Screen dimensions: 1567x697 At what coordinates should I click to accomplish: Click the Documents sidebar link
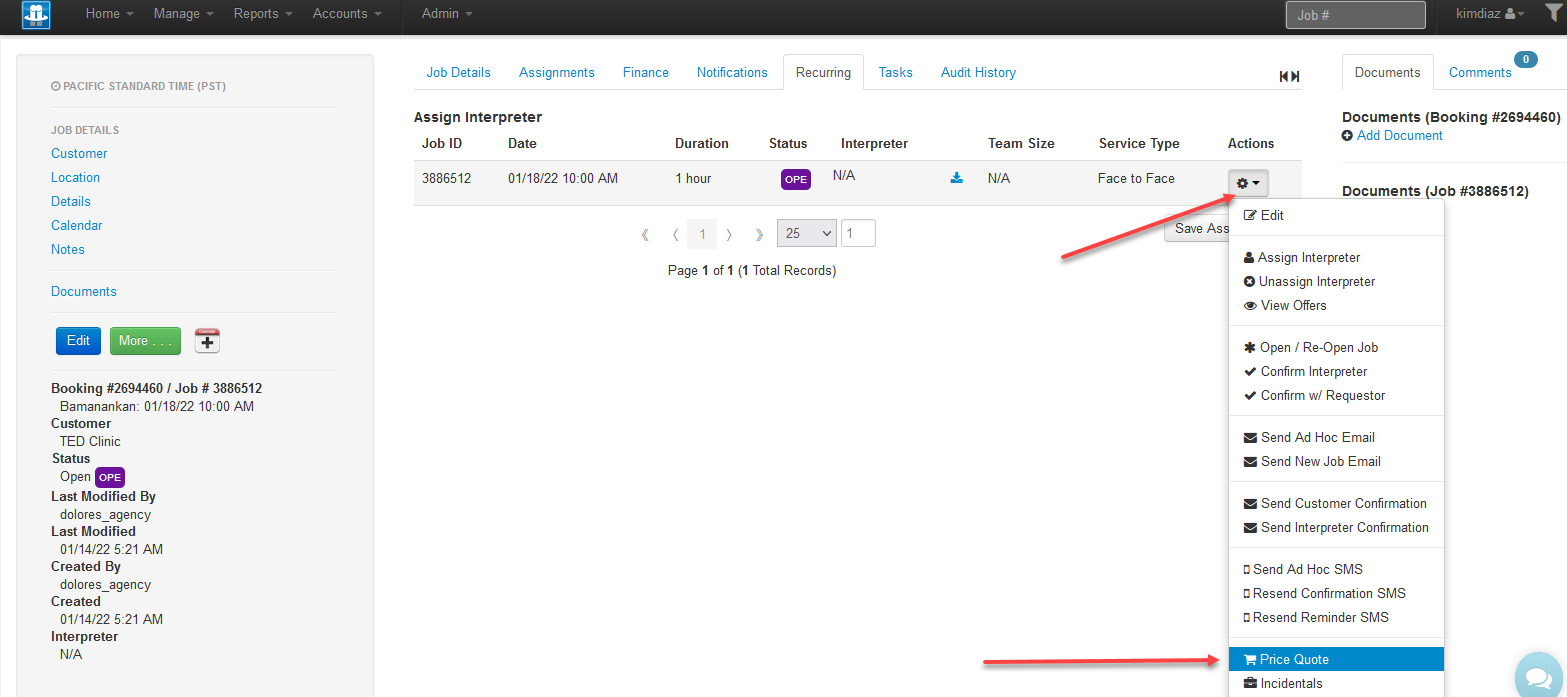coord(84,291)
